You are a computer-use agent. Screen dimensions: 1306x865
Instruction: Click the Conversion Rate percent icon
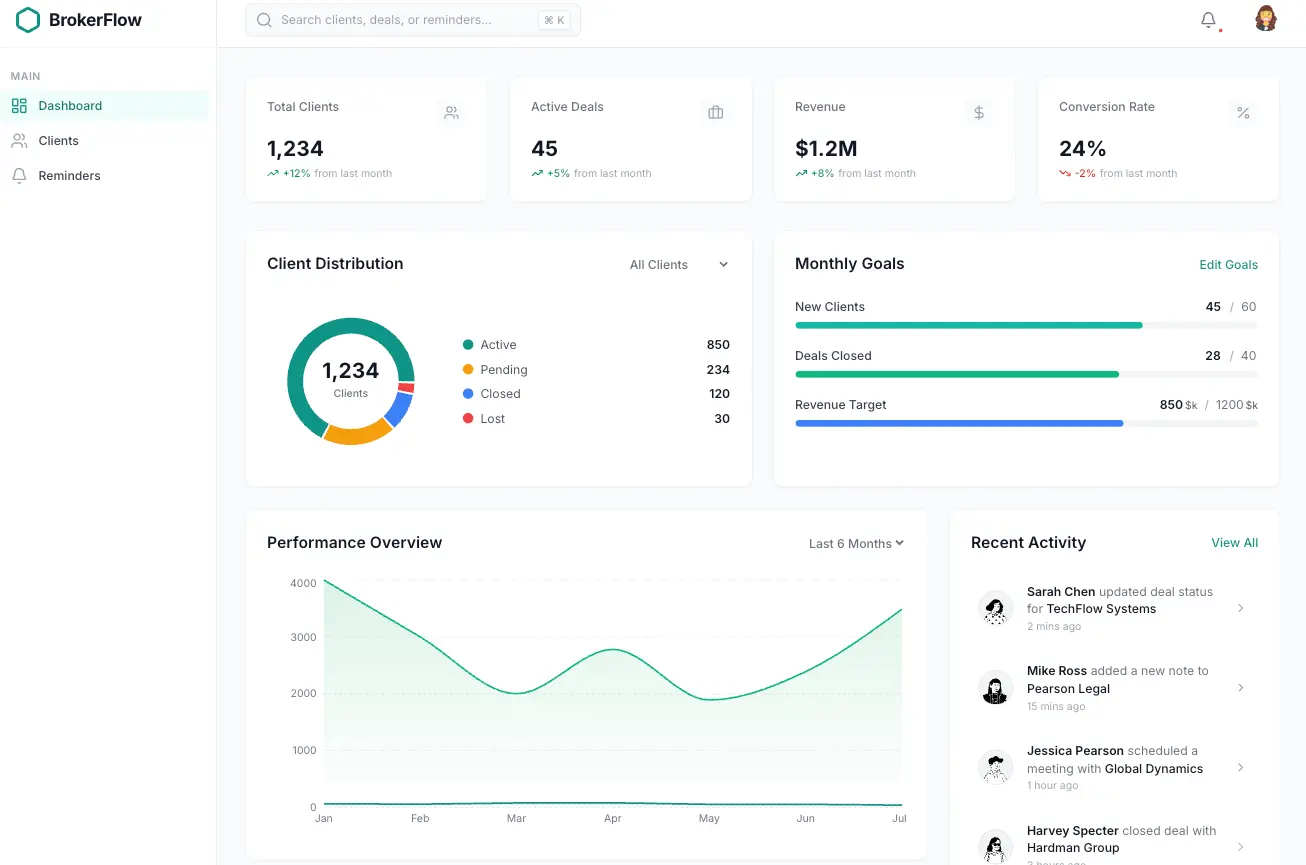(x=1243, y=113)
